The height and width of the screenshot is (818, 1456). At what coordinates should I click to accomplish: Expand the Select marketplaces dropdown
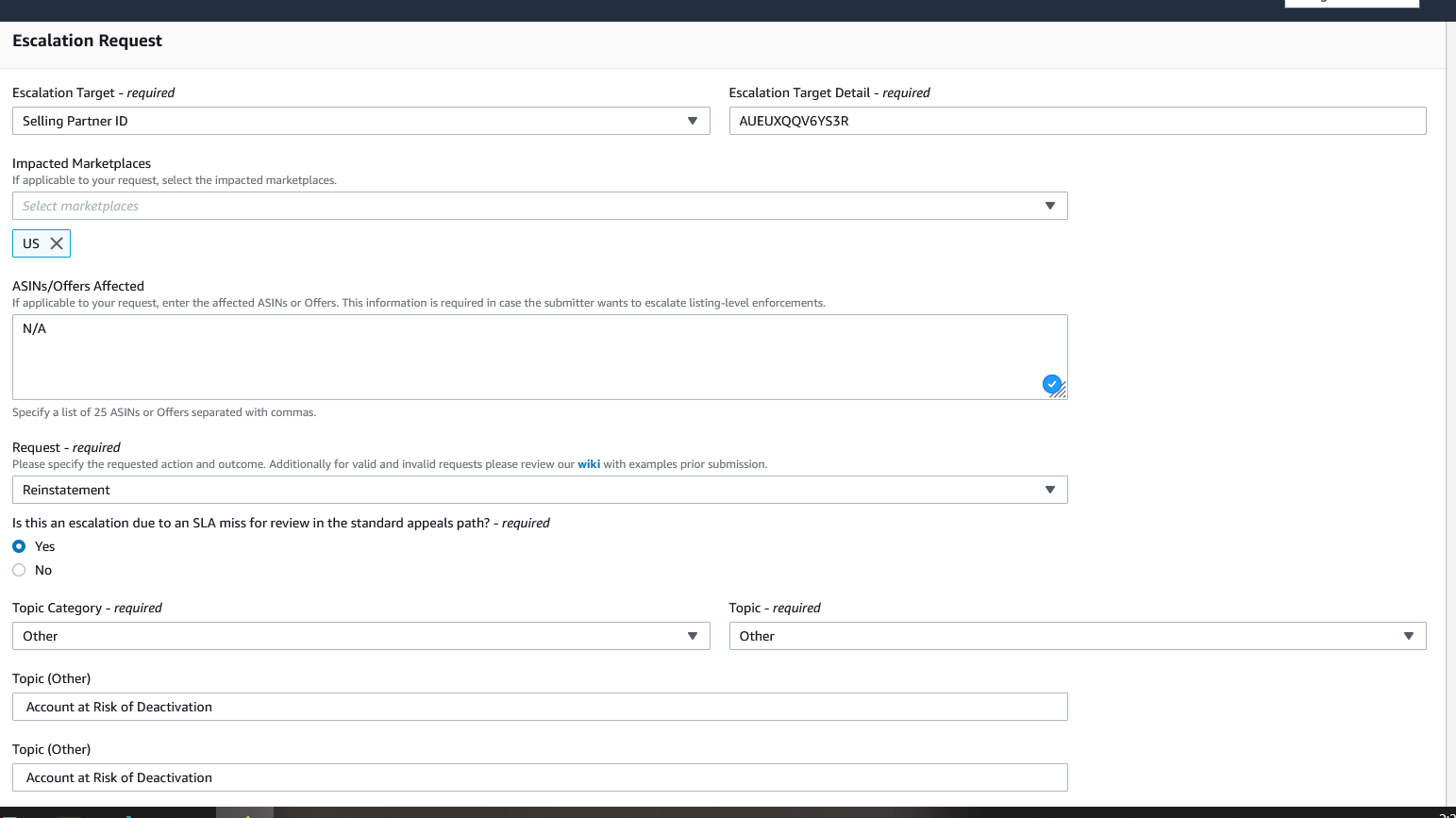coord(540,206)
